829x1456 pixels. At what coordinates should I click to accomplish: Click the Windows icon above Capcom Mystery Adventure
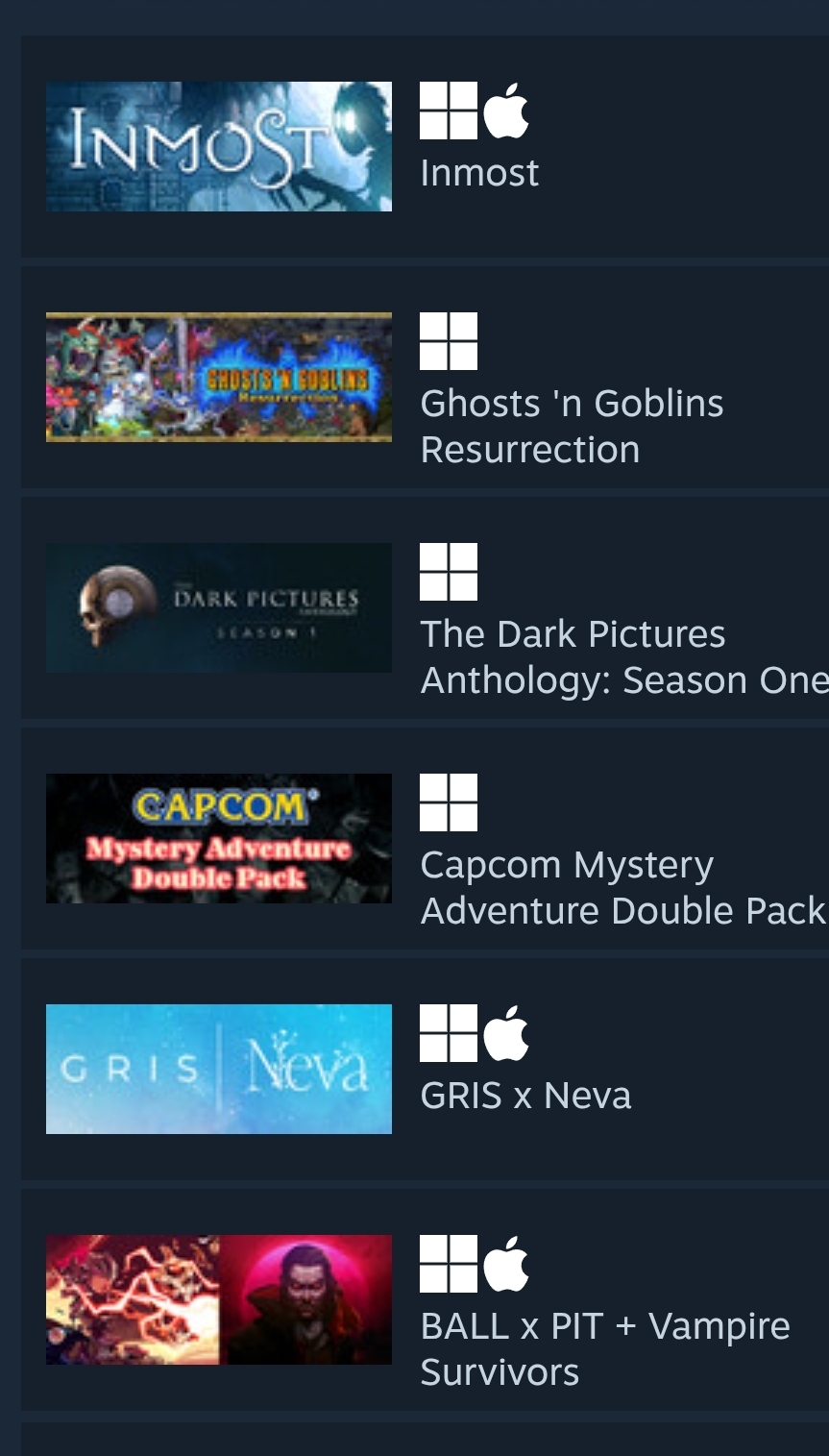(449, 802)
